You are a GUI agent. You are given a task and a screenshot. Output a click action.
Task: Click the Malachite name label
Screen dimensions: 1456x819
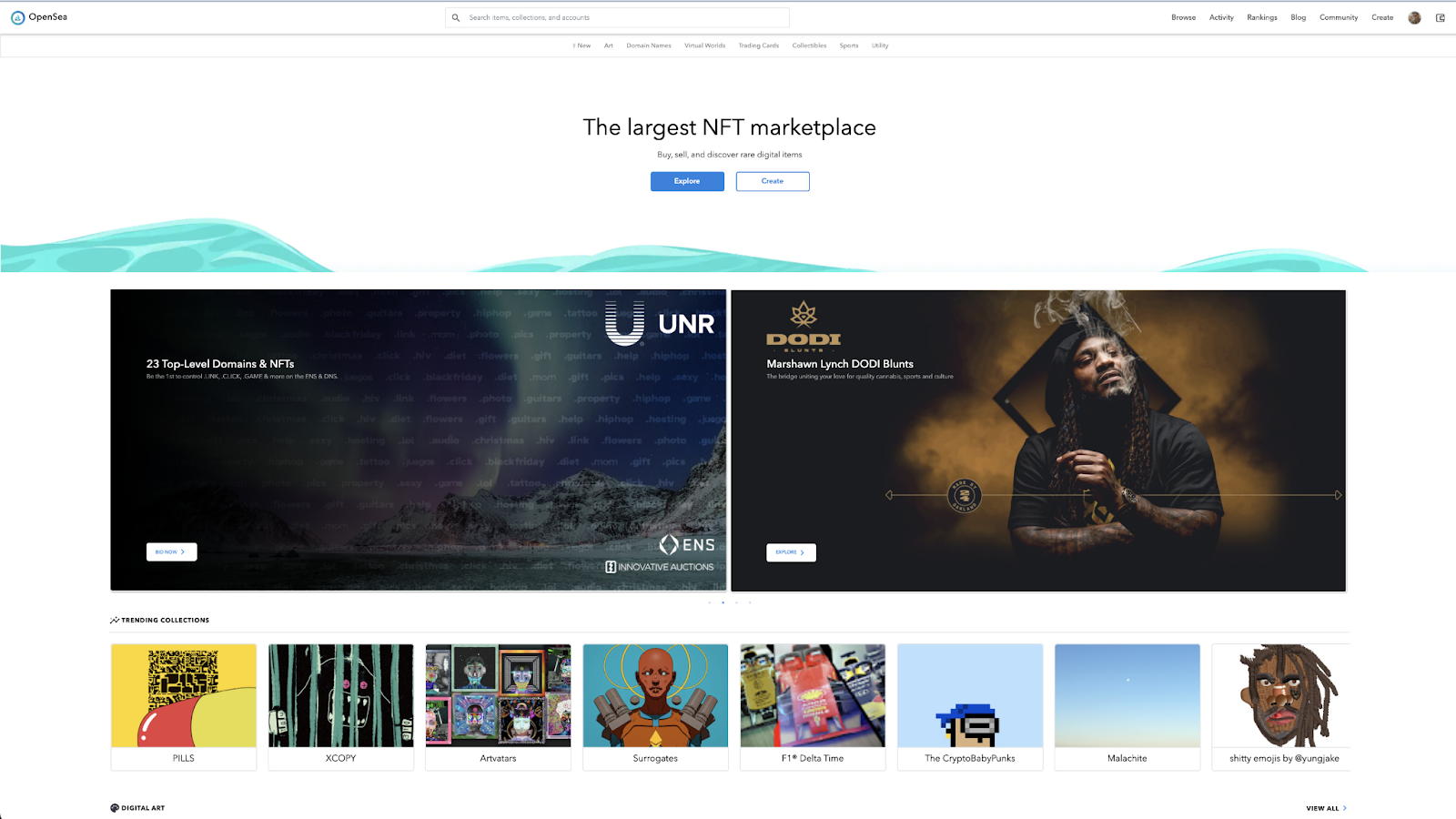(1127, 758)
